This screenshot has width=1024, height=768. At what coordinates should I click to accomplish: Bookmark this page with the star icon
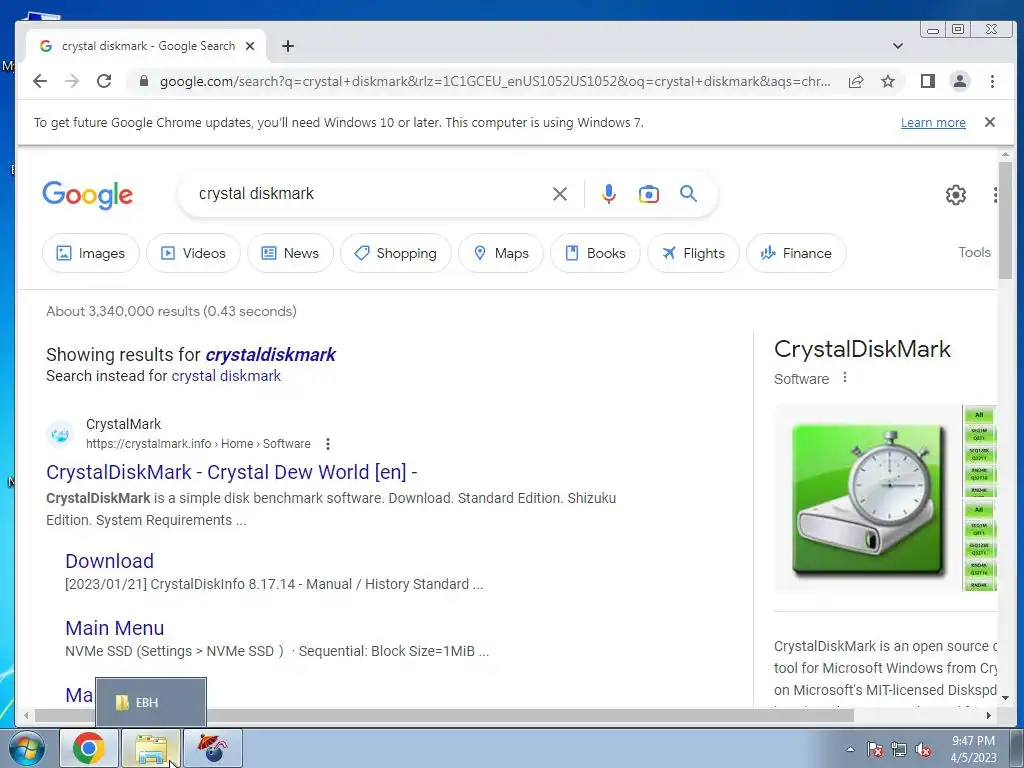pyautogui.click(x=888, y=81)
